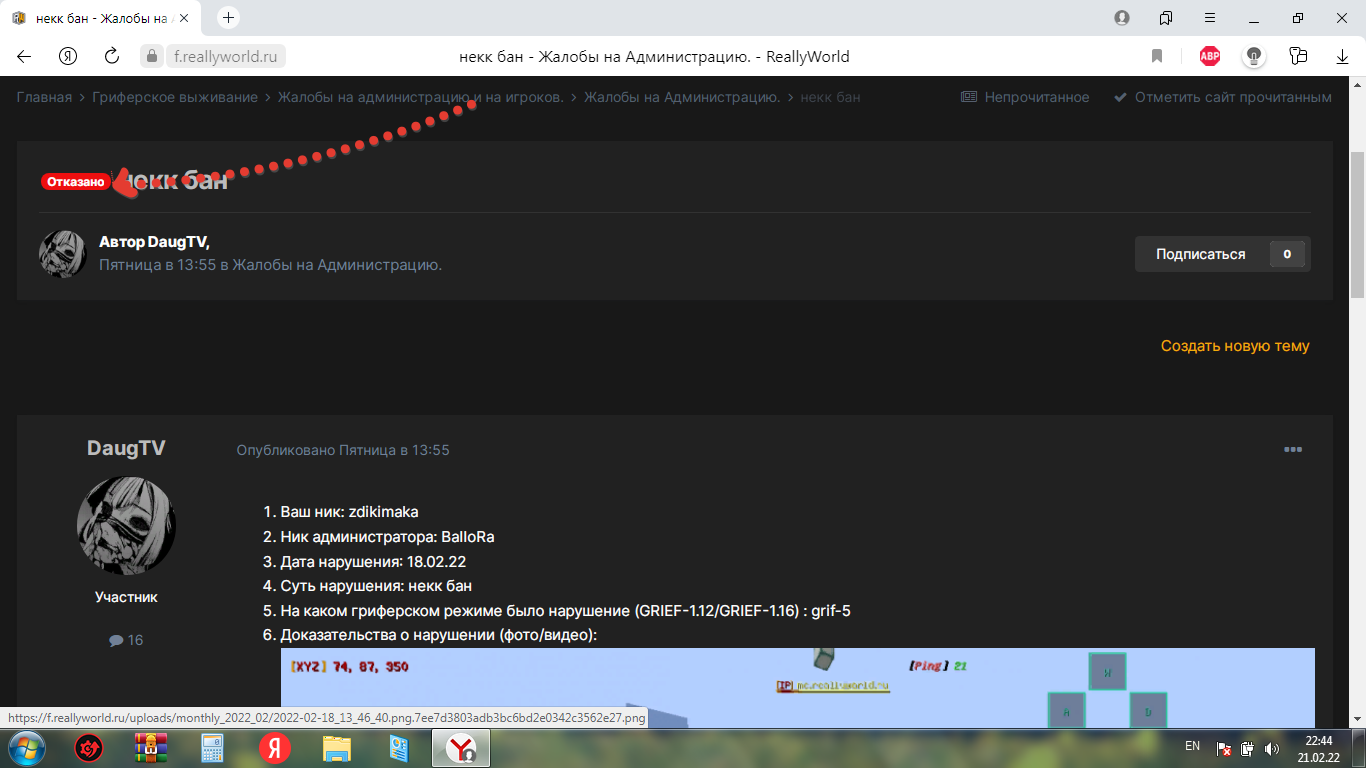Screen dimensions: 1366x768
Task: Open the browser profile account icon
Action: pos(1122,18)
